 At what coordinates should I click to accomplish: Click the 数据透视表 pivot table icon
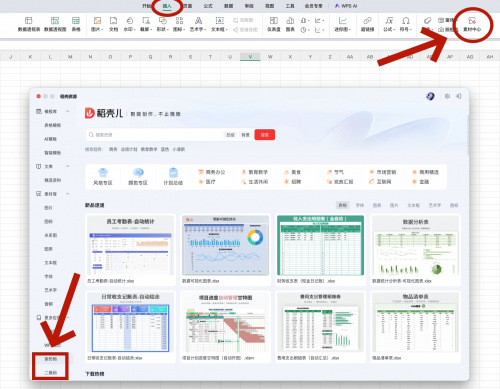click(x=29, y=24)
